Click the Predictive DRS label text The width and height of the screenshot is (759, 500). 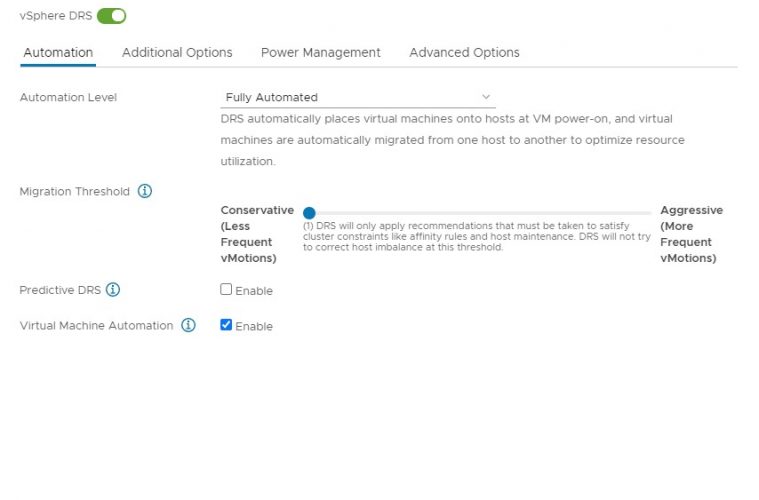click(x=60, y=290)
